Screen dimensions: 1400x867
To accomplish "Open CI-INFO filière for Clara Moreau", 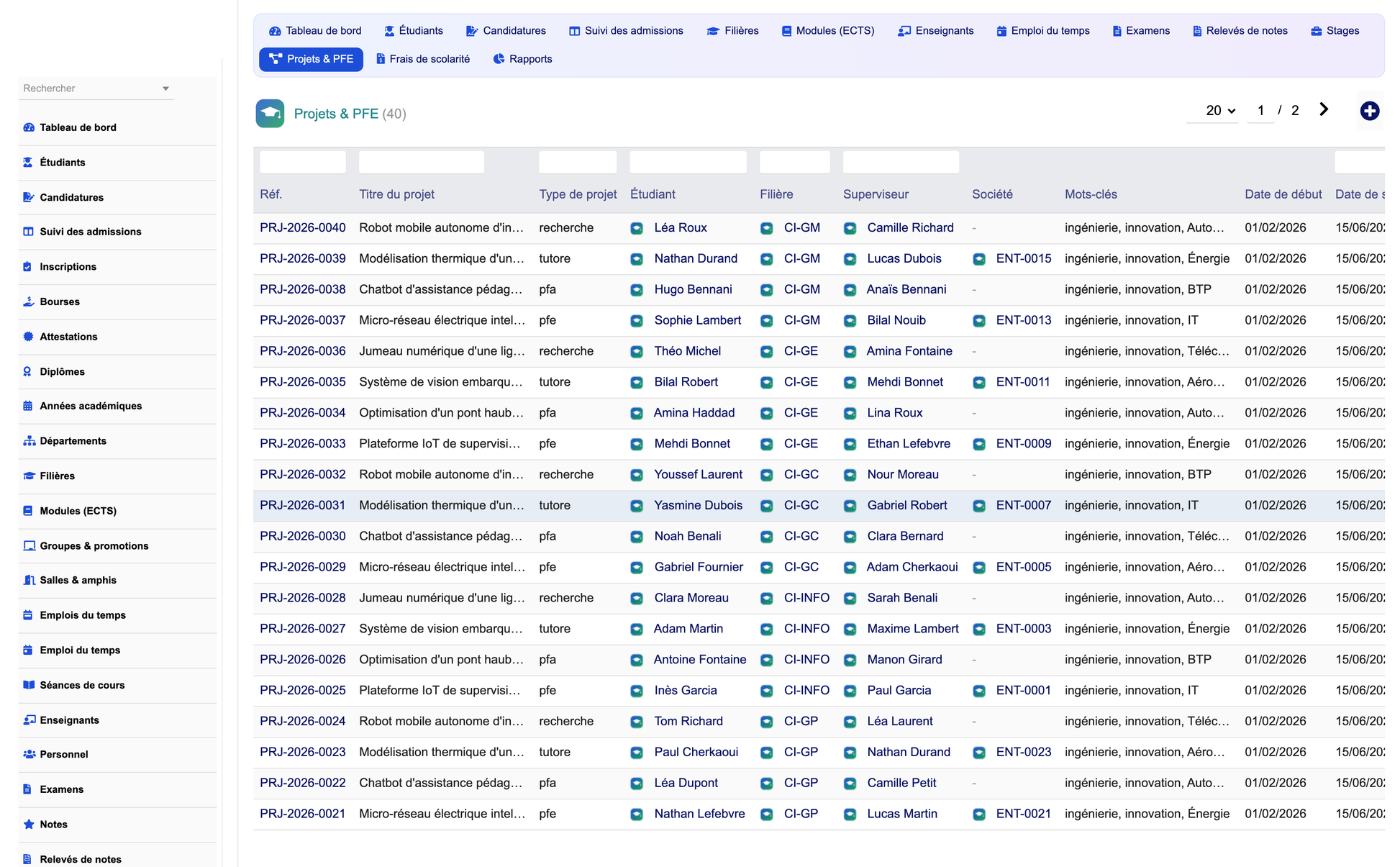I will (x=806, y=599).
